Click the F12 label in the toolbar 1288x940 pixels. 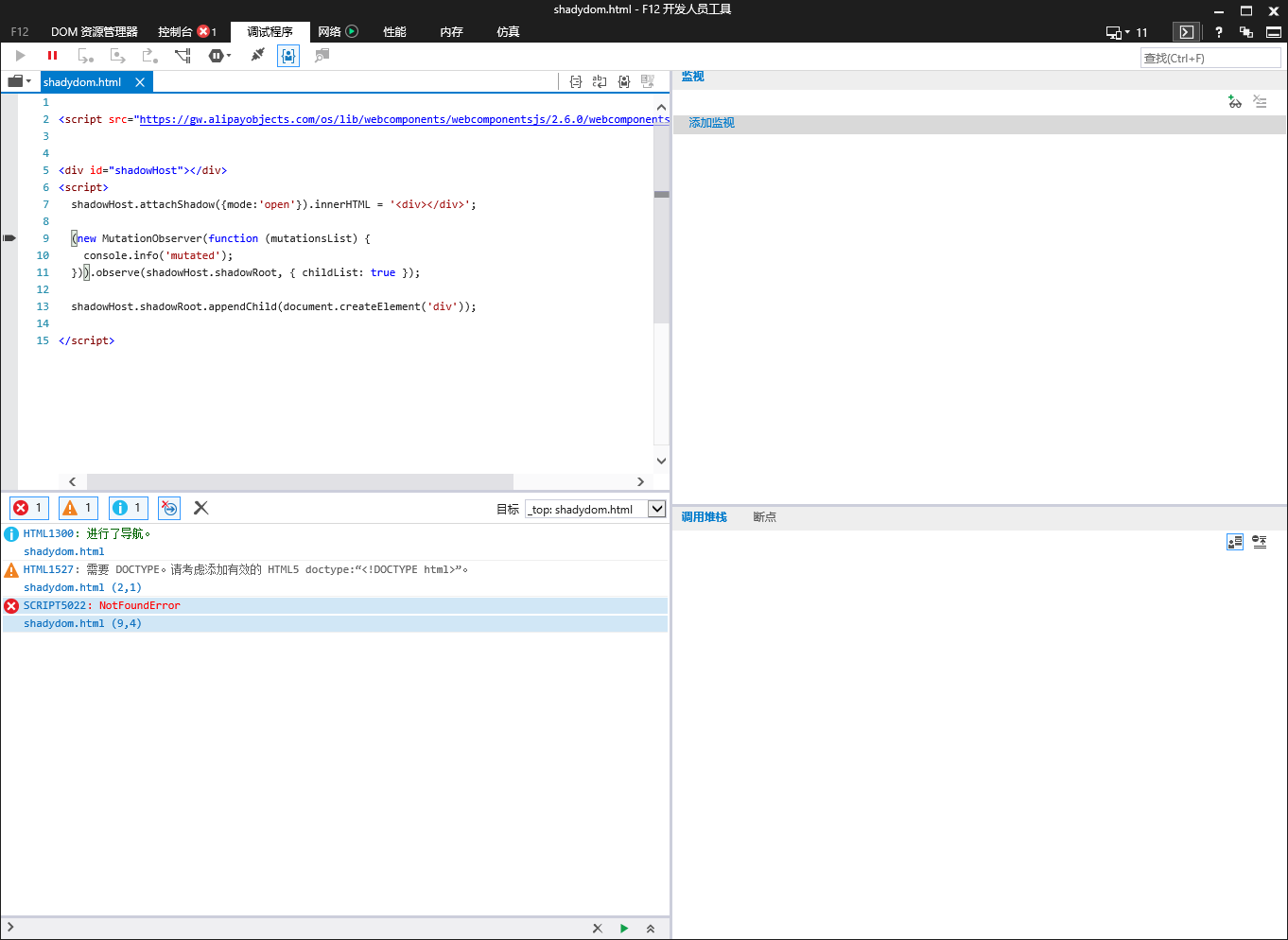click(x=20, y=31)
